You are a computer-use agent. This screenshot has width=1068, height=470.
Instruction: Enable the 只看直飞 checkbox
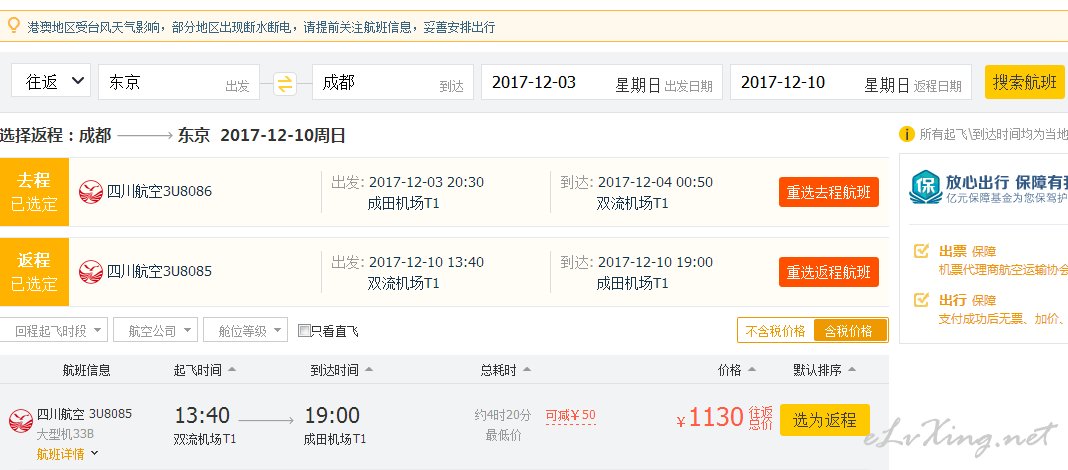click(304, 331)
